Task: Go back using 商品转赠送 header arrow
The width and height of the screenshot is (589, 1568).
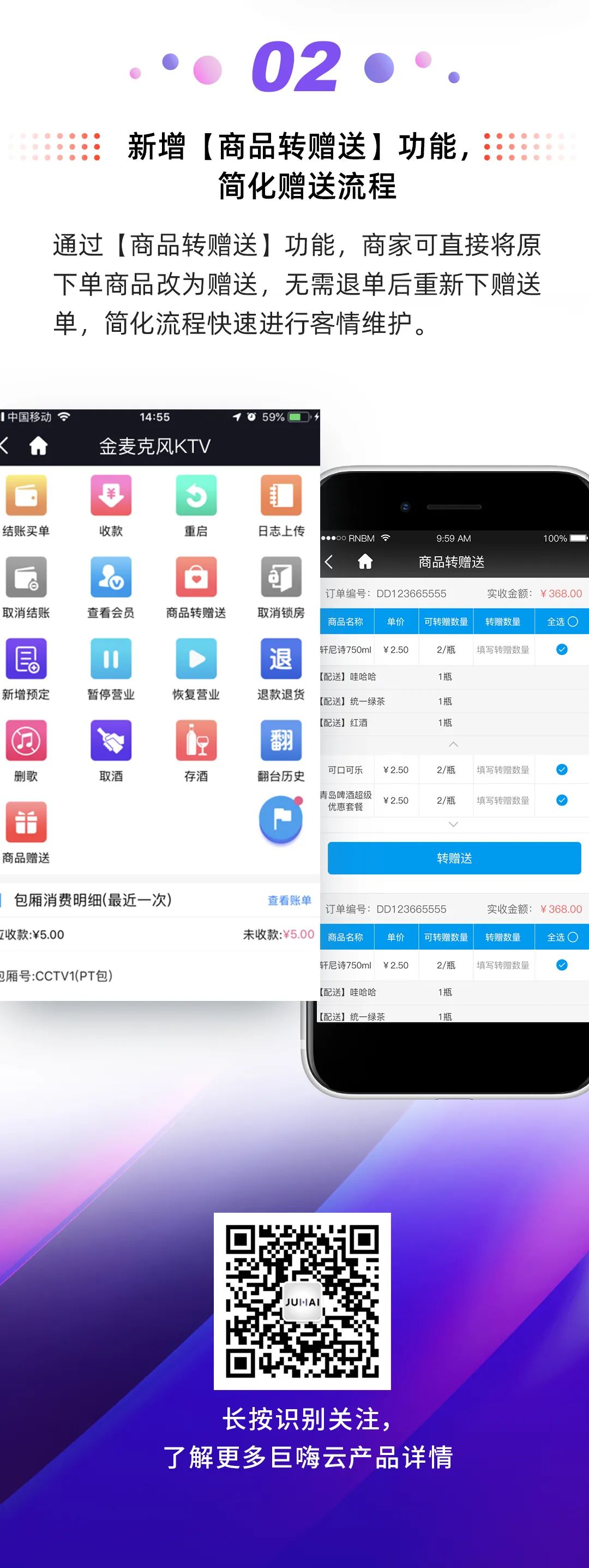Action: (x=329, y=562)
